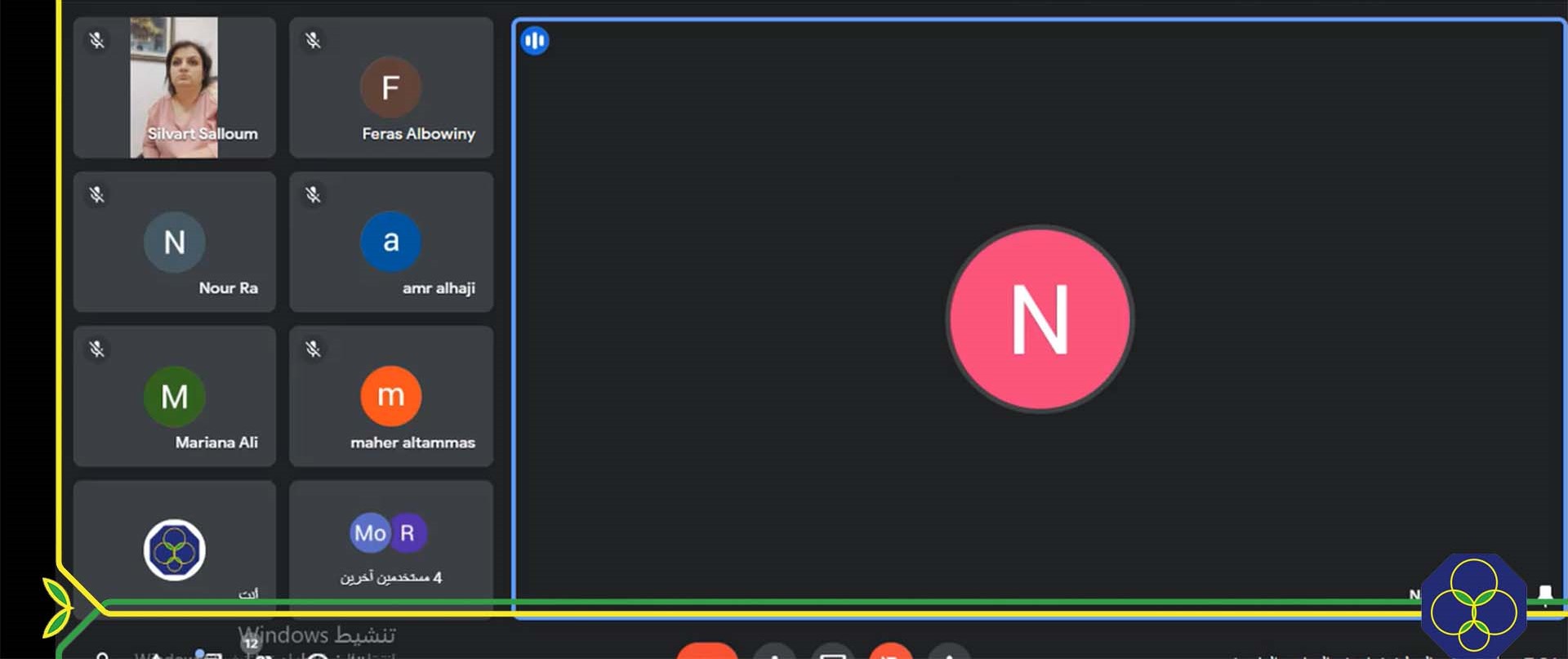The height and width of the screenshot is (659, 1568).
Task: Click the muted microphone icon on Nour Ra's tile
Action: tap(97, 194)
